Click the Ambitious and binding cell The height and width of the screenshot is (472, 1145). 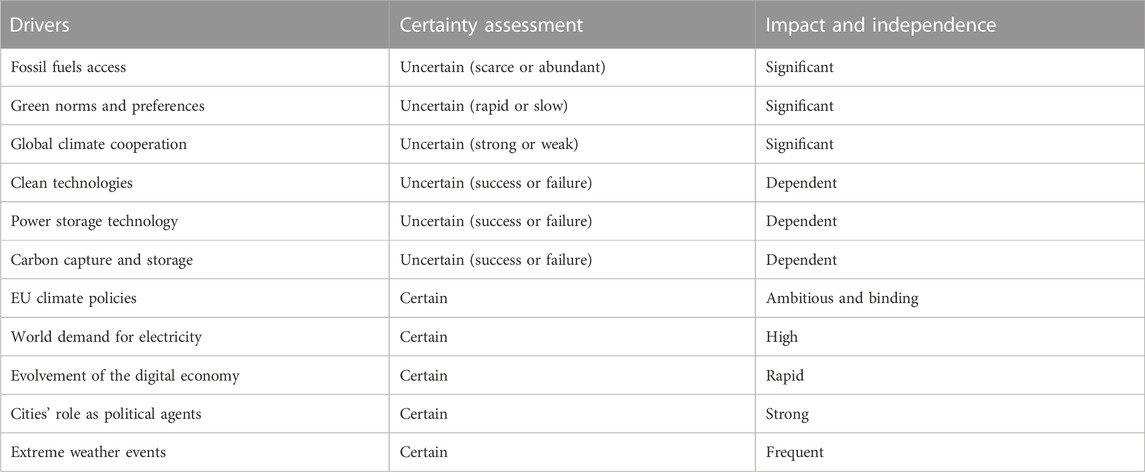pos(950,298)
